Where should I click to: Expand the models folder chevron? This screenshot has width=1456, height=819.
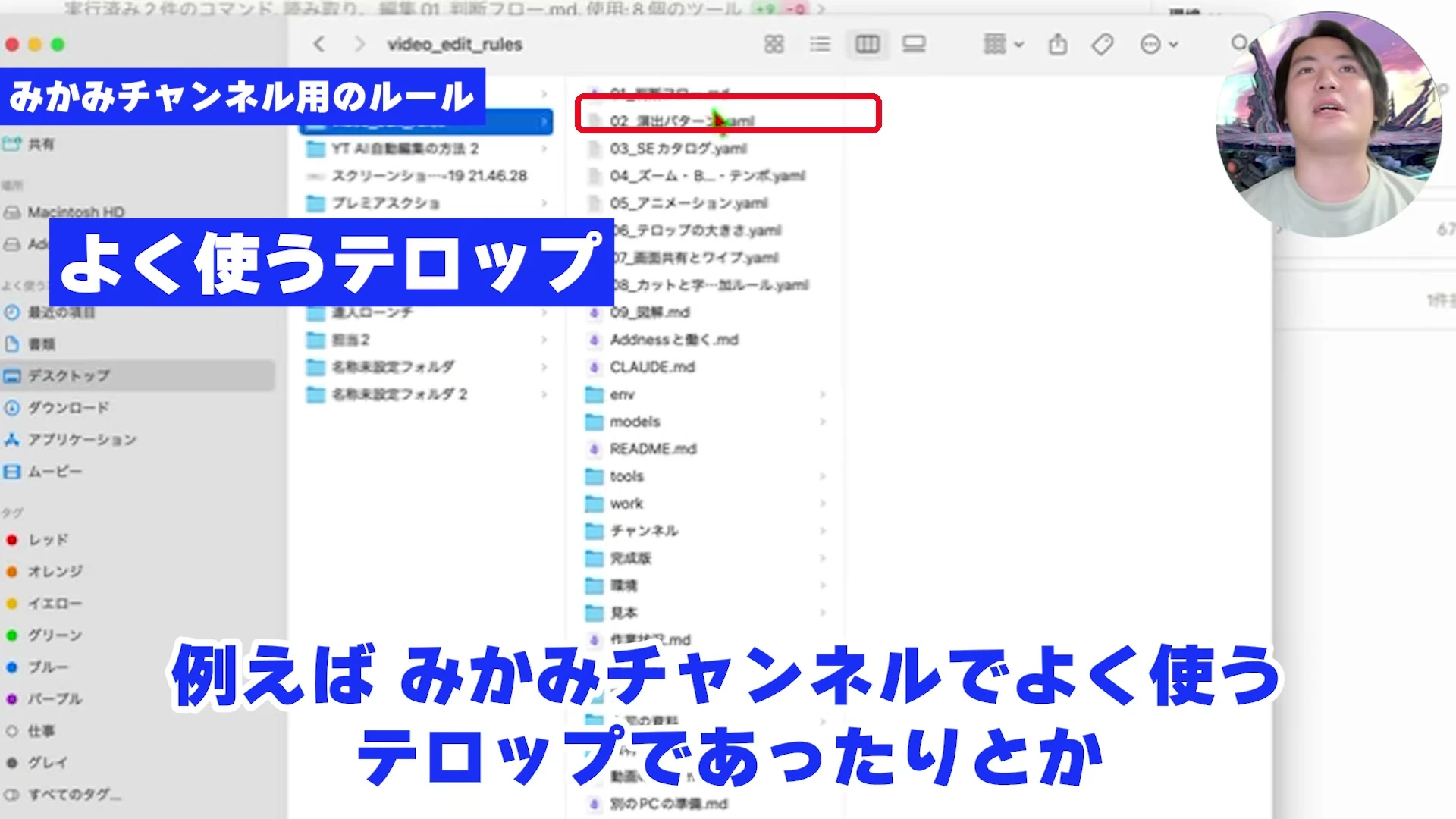point(823,422)
